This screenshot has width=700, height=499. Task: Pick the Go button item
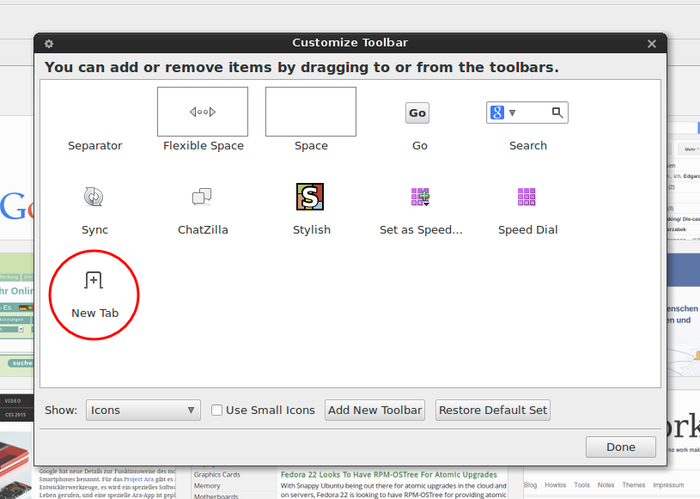point(417,113)
